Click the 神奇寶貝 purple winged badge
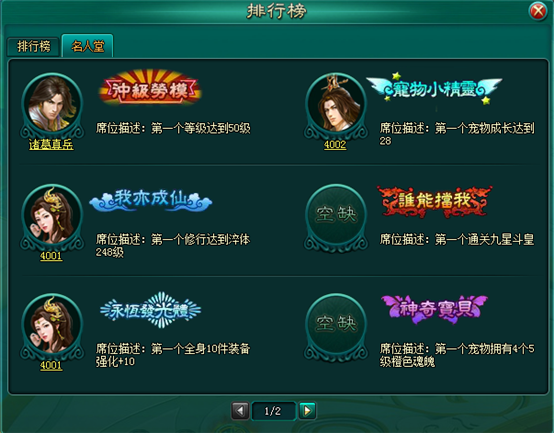The height and width of the screenshot is (433, 554). (x=434, y=309)
